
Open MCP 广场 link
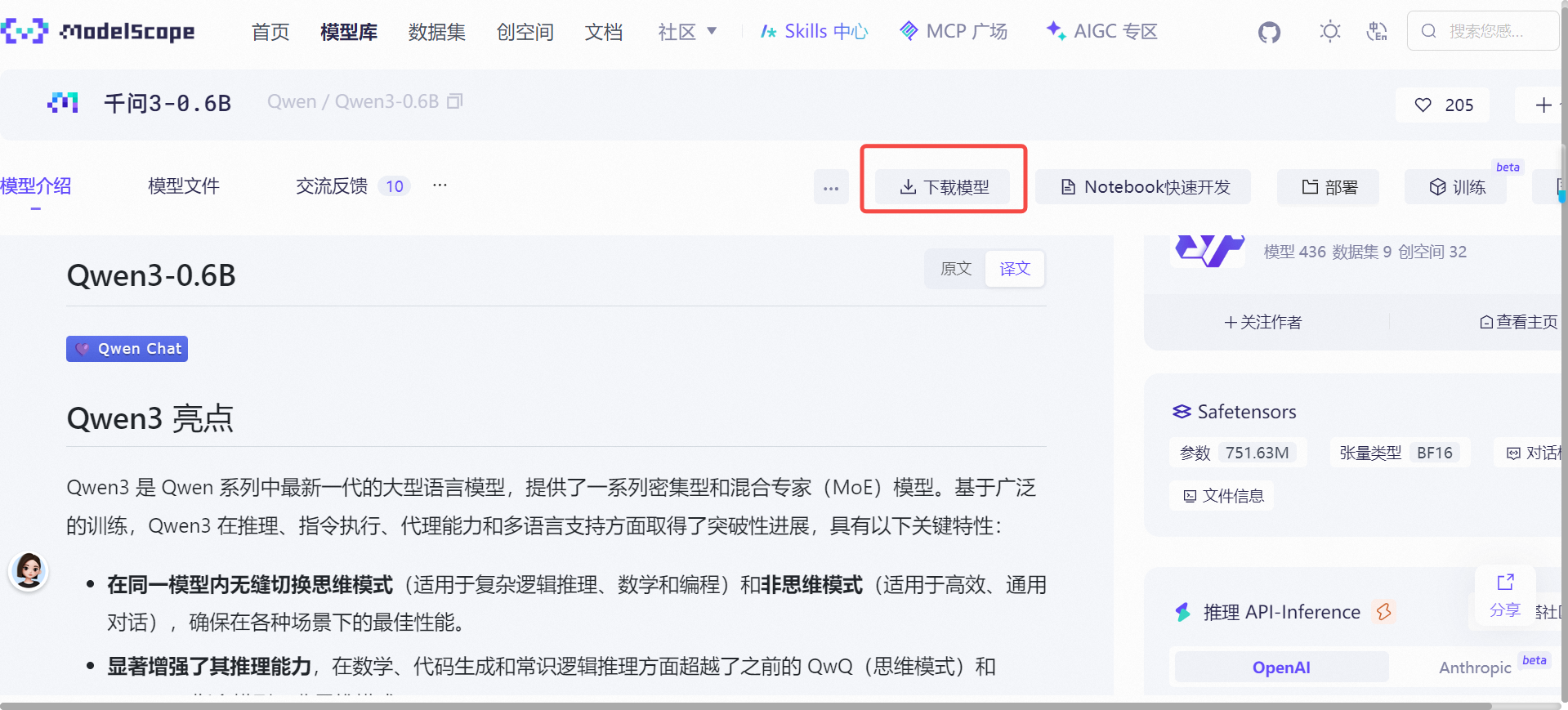click(x=954, y=32)
